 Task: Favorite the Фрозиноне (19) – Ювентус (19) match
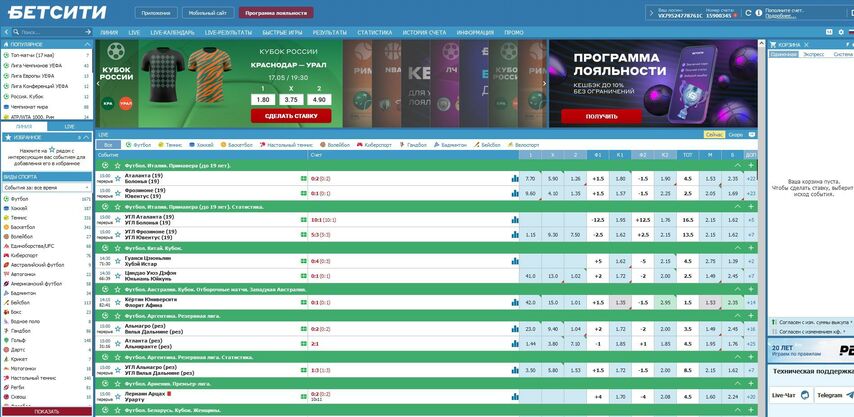coord(118,193)
